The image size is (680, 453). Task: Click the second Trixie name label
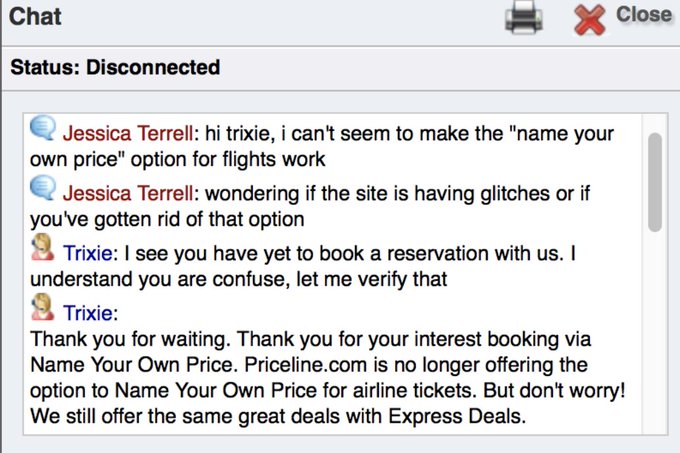coord(88,313)
